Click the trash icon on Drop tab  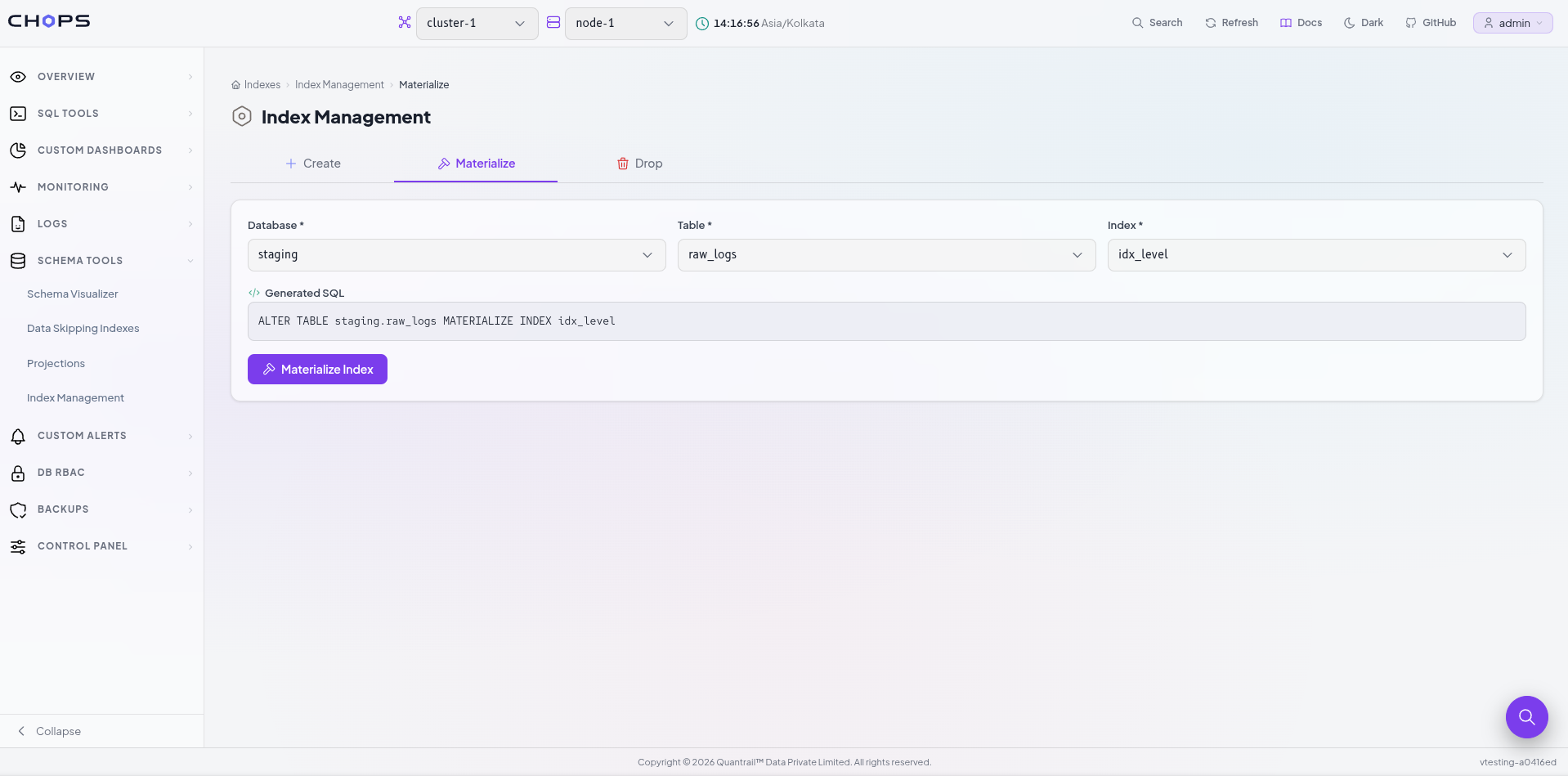pyautogui.click(x=623, y=164)
